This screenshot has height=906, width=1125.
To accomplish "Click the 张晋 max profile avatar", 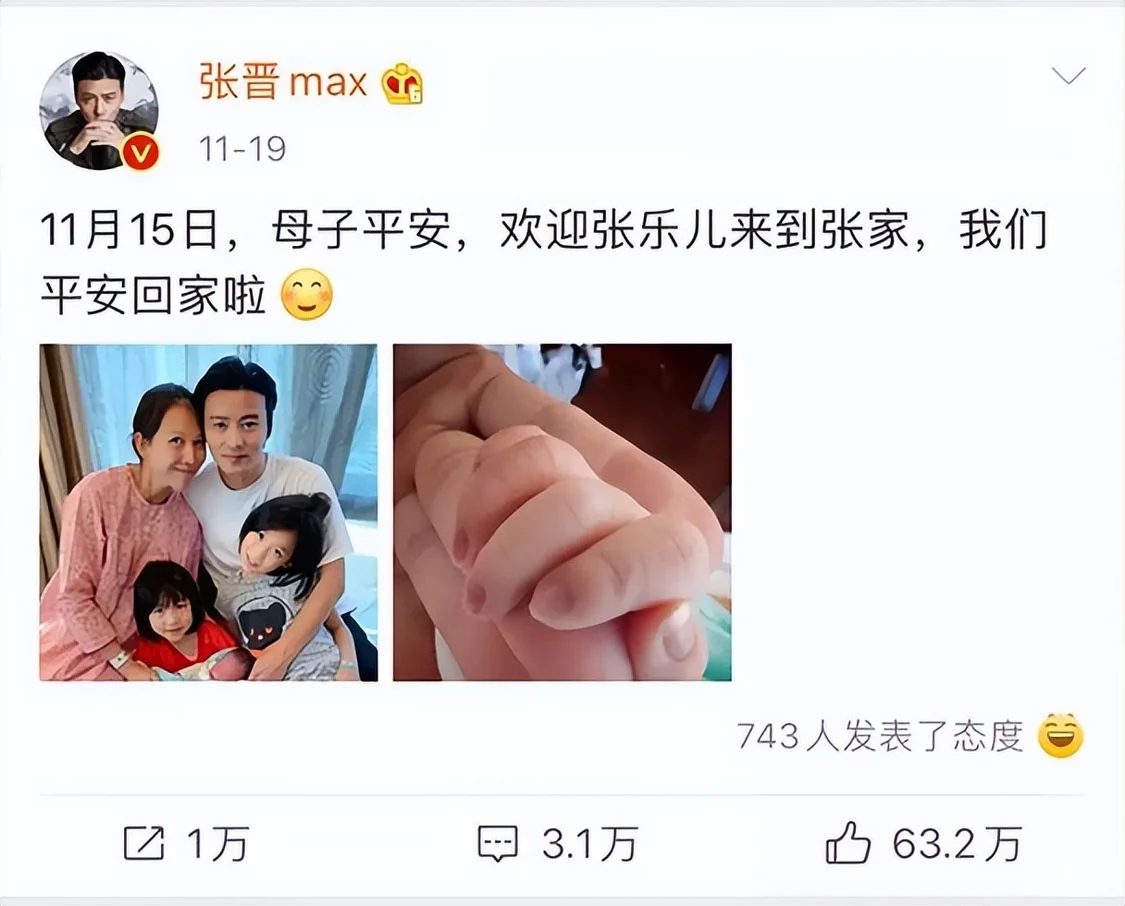I will pos(99,110).
